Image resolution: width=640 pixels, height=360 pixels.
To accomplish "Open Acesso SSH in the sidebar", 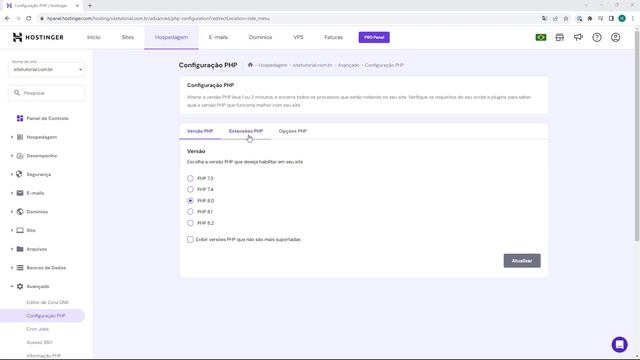I will (40, 342).
